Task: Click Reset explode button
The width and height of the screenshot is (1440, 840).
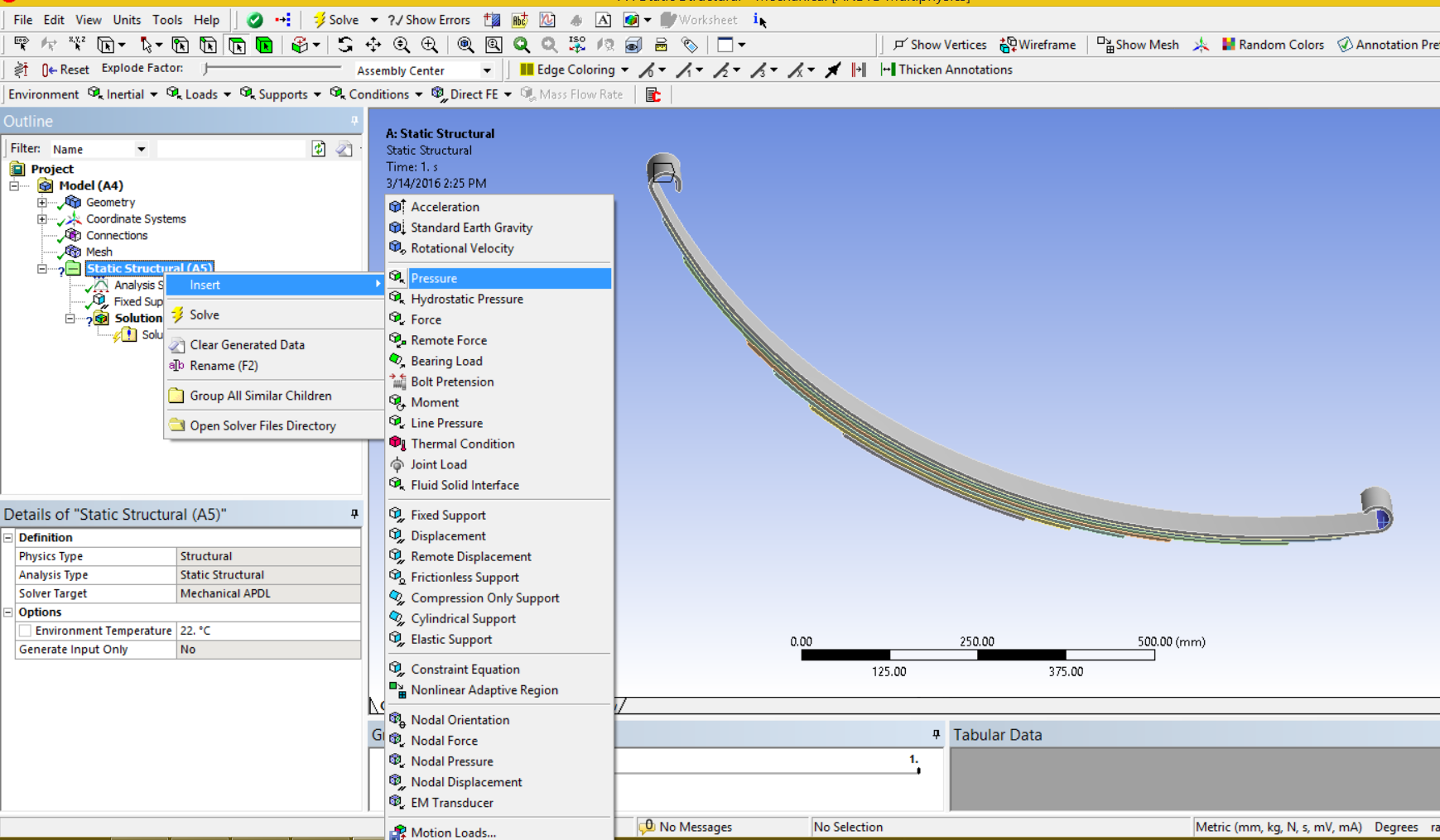Action: [65, 70]
